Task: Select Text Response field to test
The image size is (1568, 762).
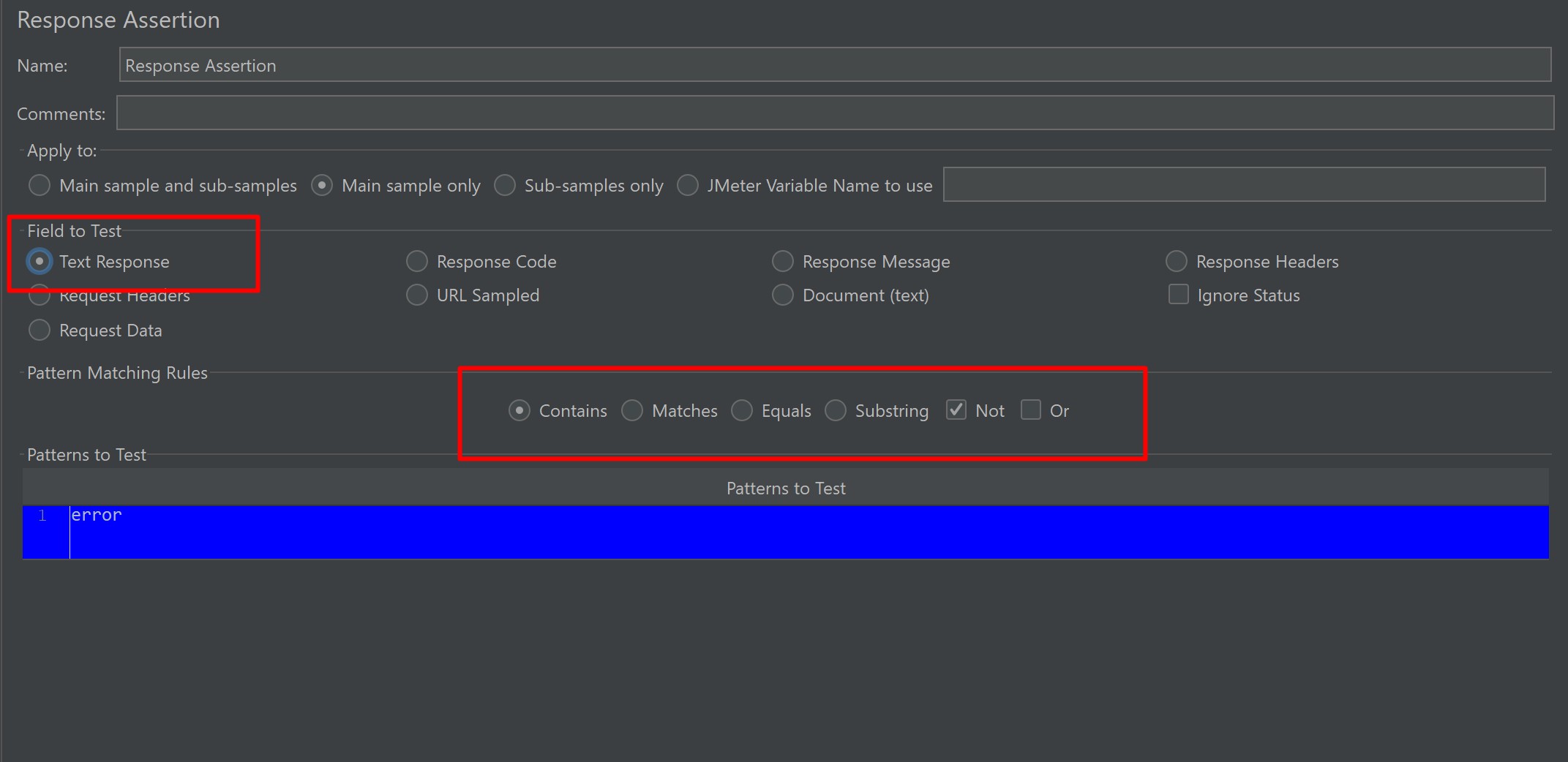Action: (40, 262)
